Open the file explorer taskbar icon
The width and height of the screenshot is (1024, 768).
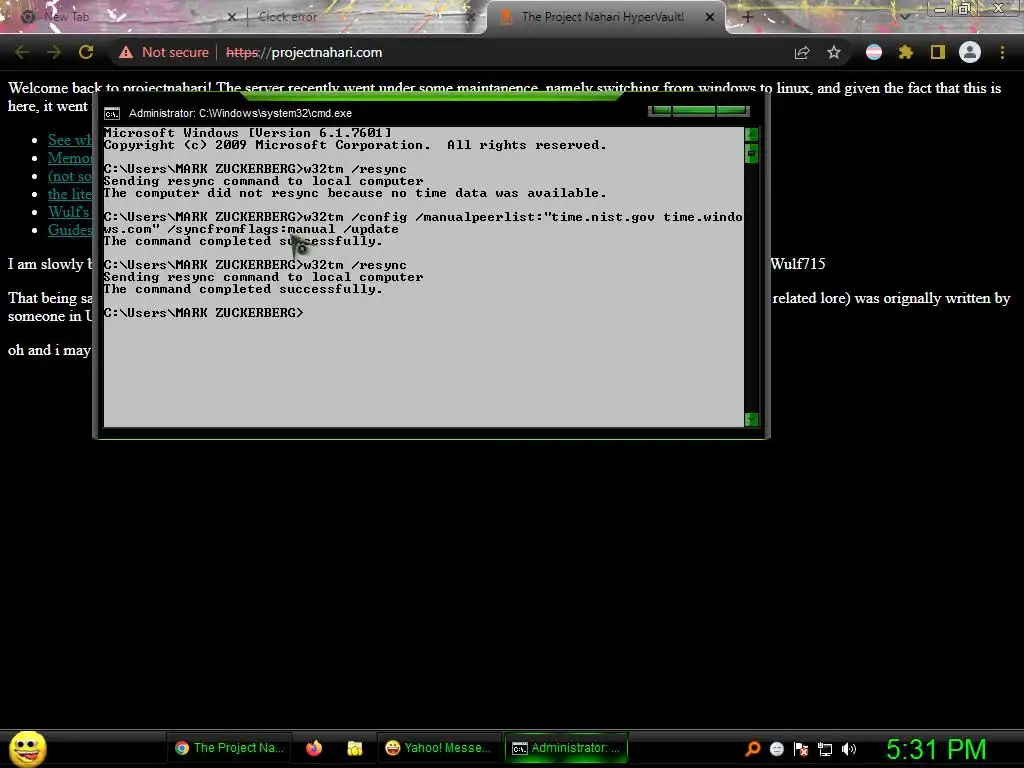(355, 748)
